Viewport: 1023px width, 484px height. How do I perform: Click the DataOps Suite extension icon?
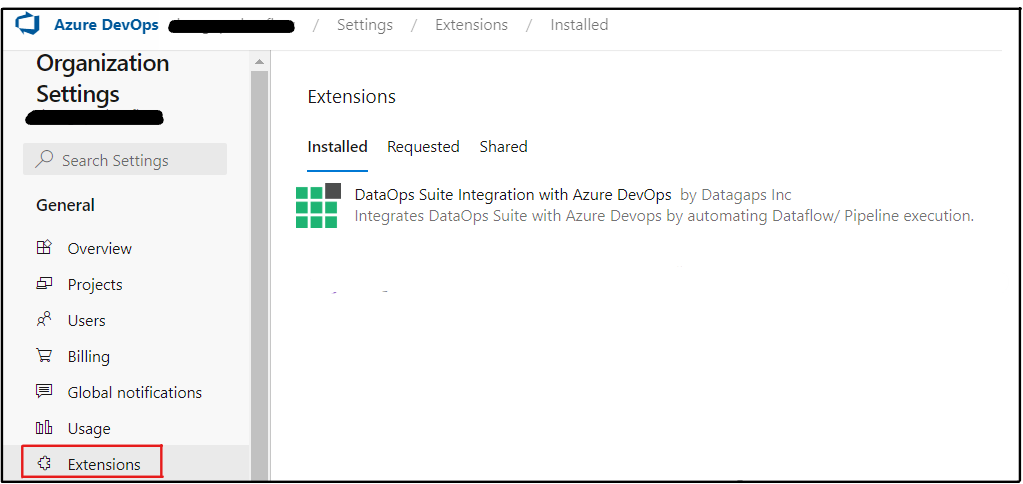[x=318, y=205]
